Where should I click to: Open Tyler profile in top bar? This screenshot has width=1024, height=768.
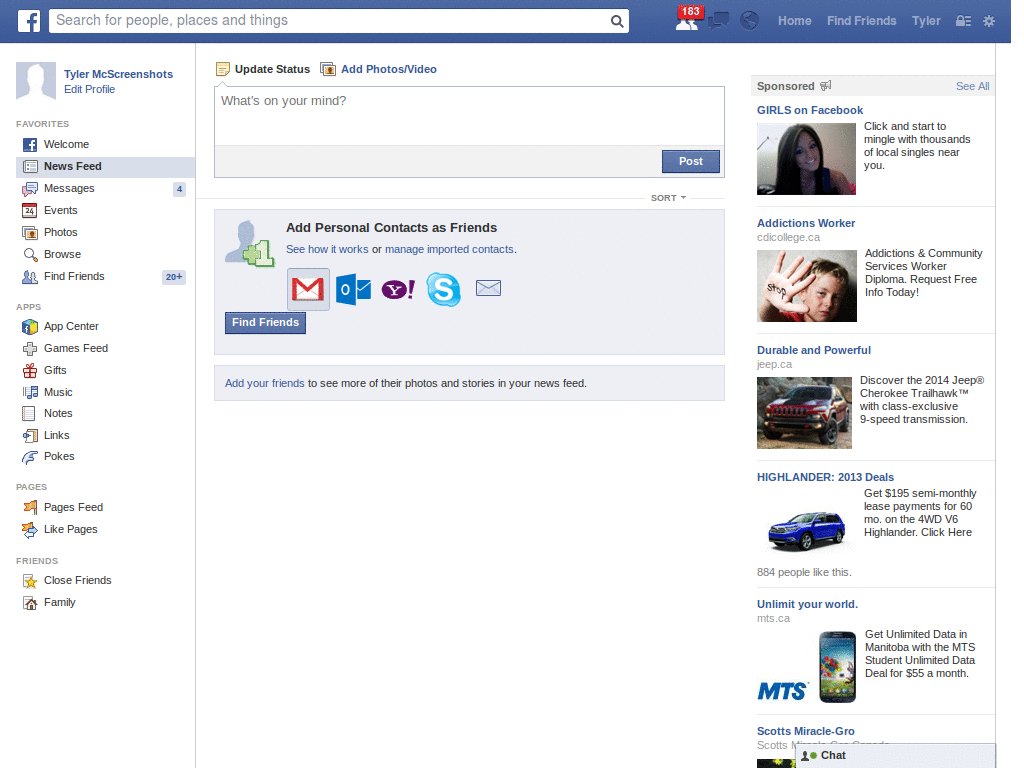pos(926,21)
